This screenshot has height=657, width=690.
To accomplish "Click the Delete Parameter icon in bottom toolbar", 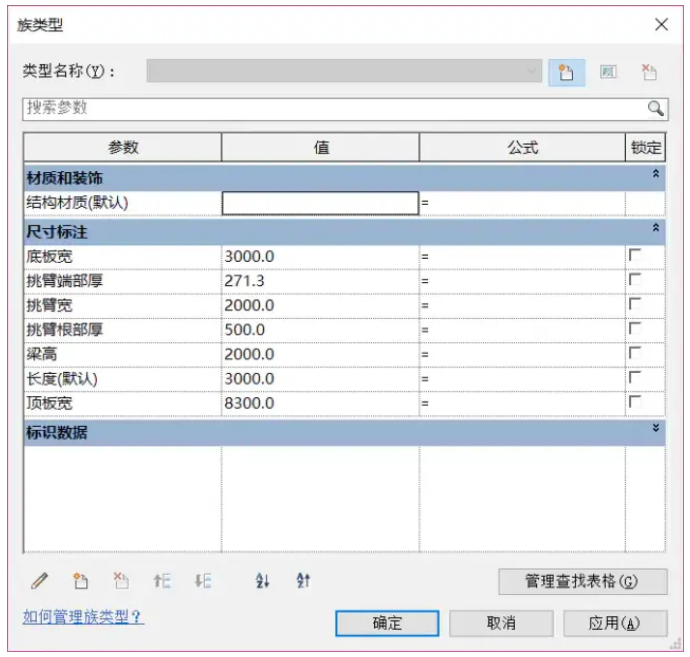I will point(121,580).
